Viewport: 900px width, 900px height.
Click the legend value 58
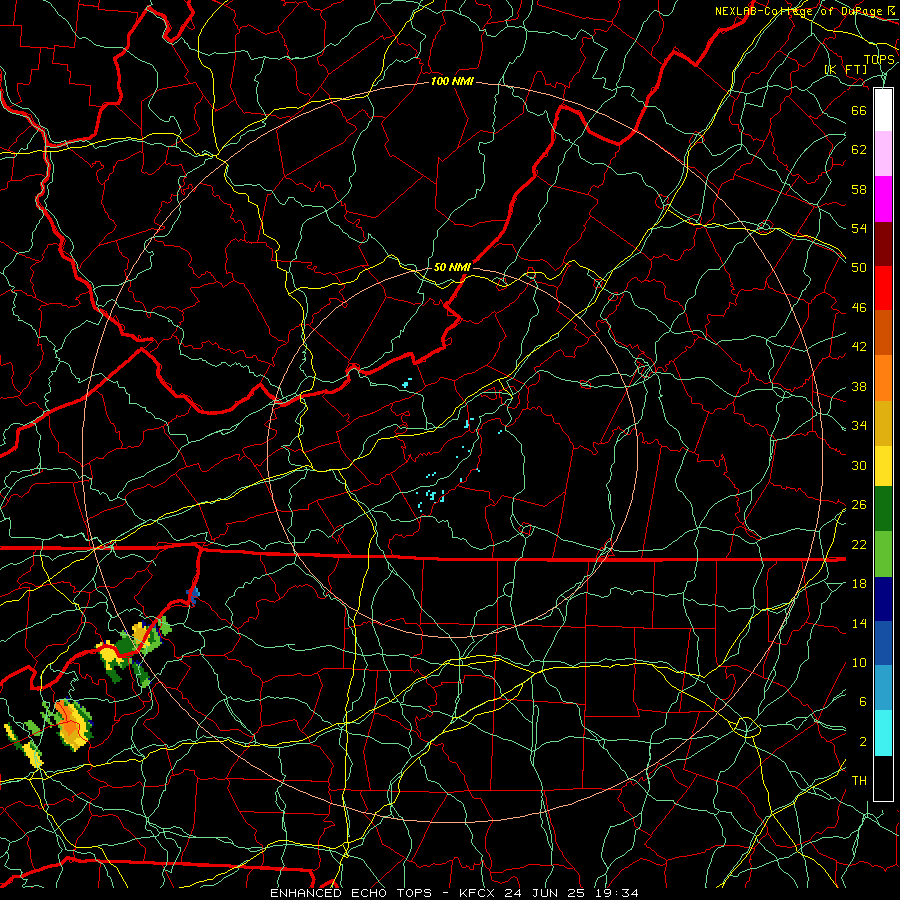[x=859, y=189]
